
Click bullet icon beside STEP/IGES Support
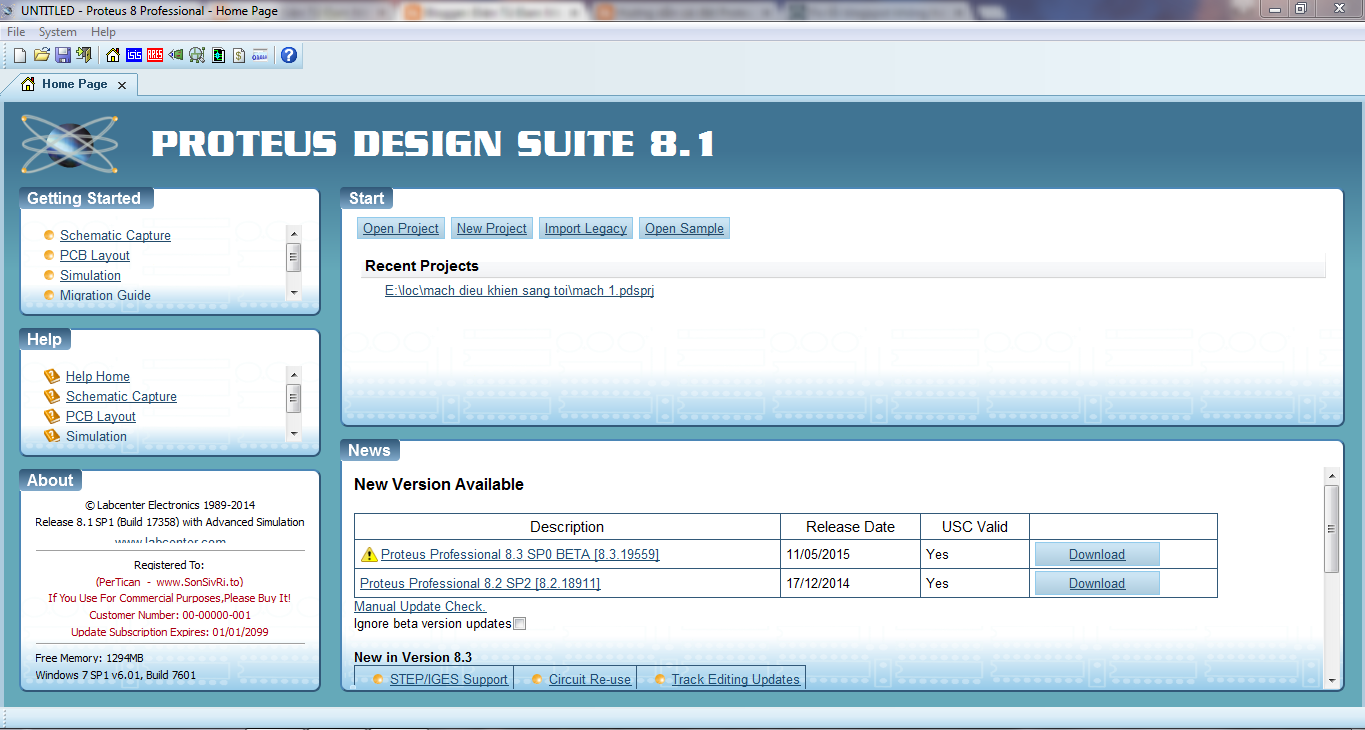[x=379, y=679]
